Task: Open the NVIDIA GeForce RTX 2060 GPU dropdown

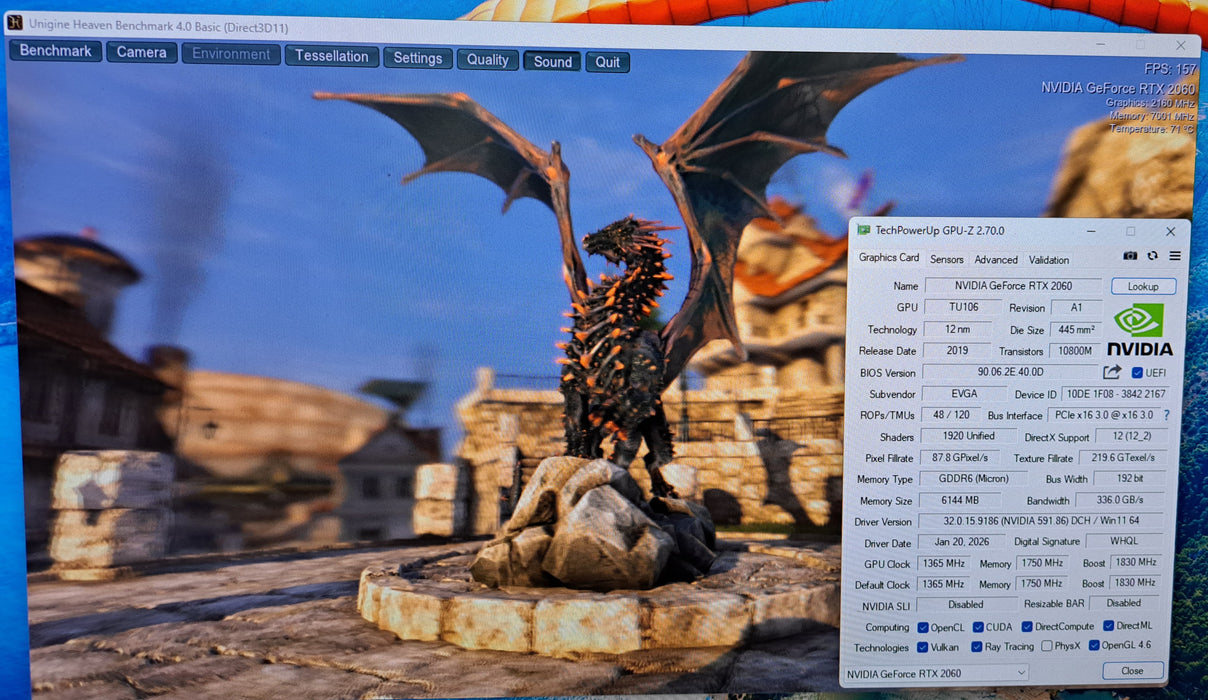Action: tap(936, 673)
